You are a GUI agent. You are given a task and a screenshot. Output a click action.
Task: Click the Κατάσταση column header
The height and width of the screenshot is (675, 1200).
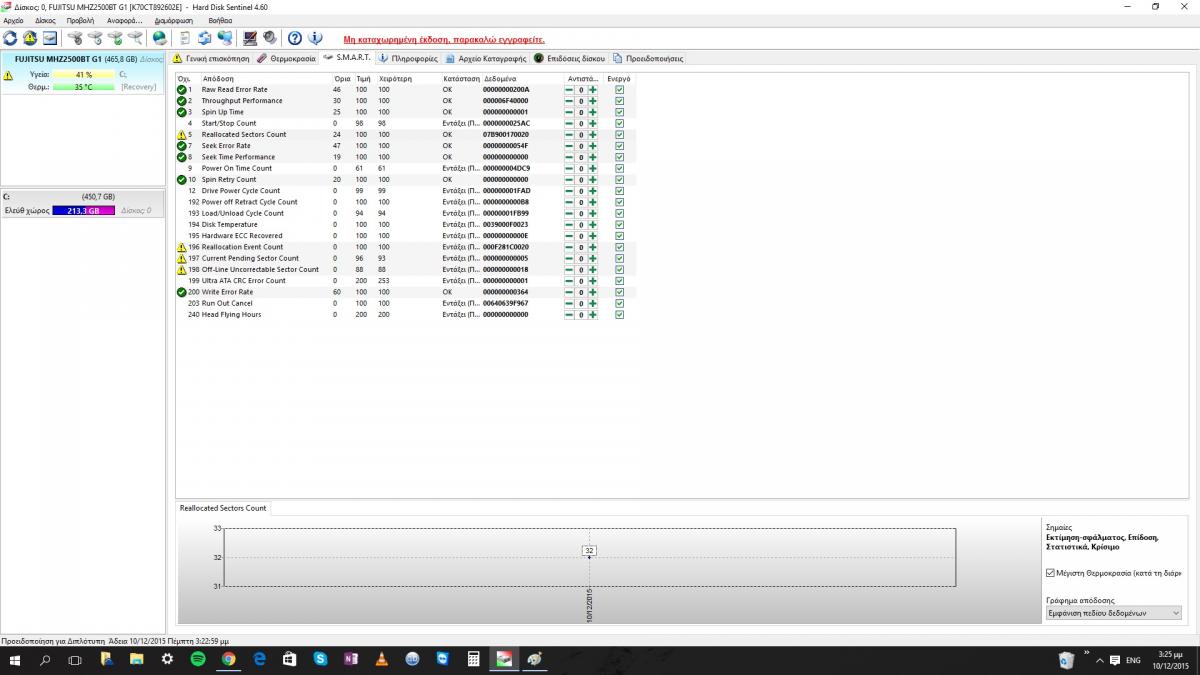point(460,78)
